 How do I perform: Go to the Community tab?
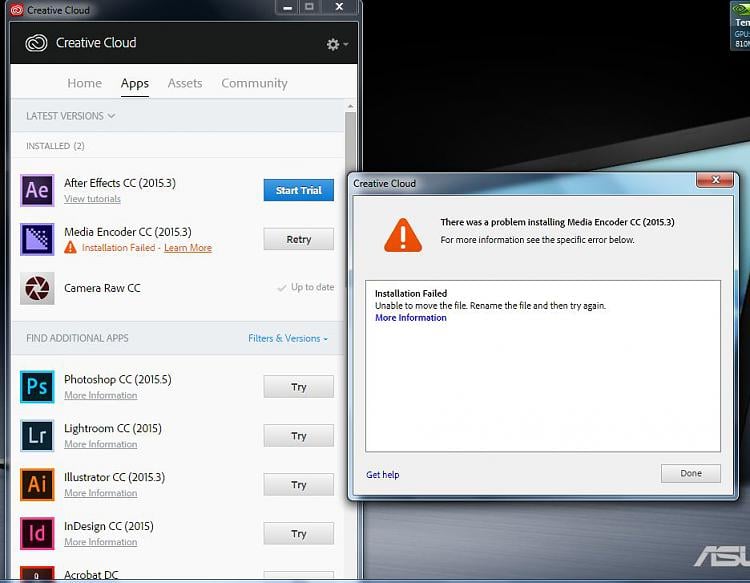[x=254, y=83]
